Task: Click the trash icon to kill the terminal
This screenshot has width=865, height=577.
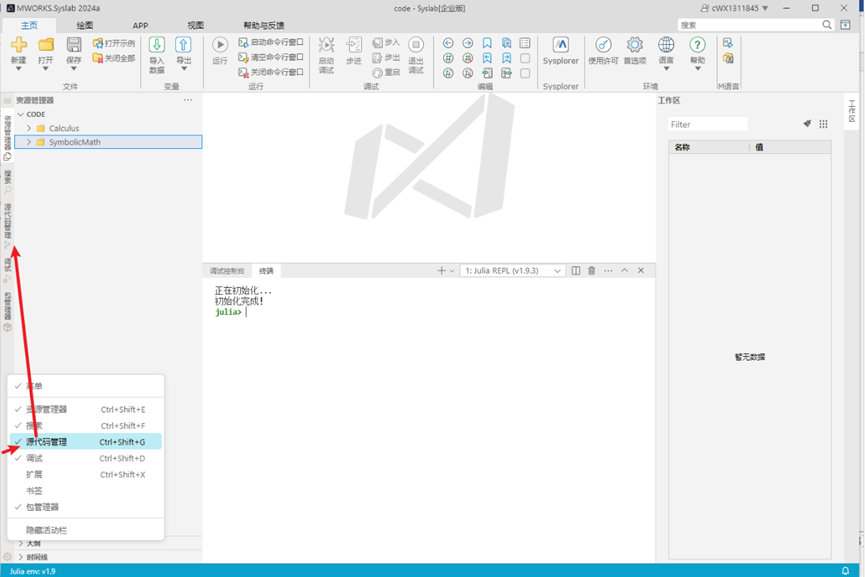Action: coord(591,270)
